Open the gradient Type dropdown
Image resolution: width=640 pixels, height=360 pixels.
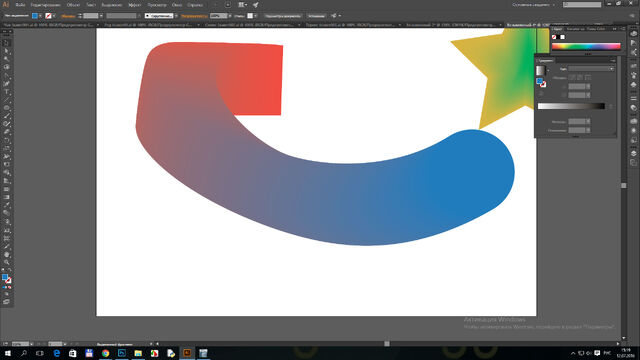click(591, 69)
